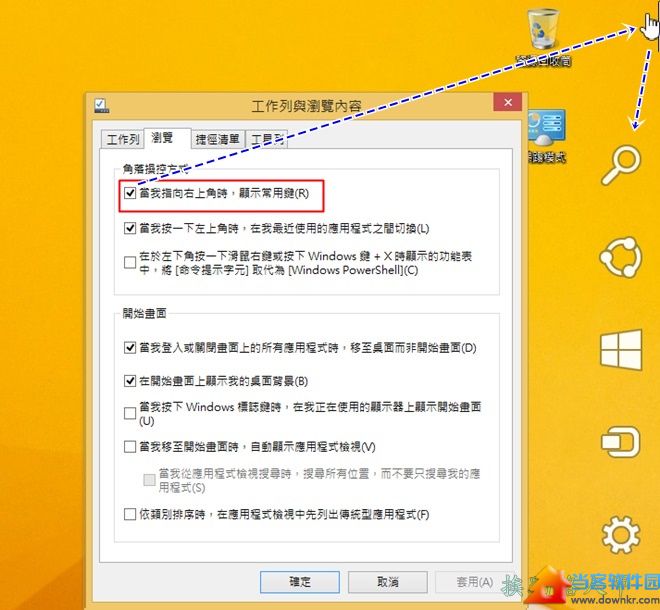660x610 pixels.
Task: Select the Recycle Bin desktop icon
Action: [x=543, y=37]
